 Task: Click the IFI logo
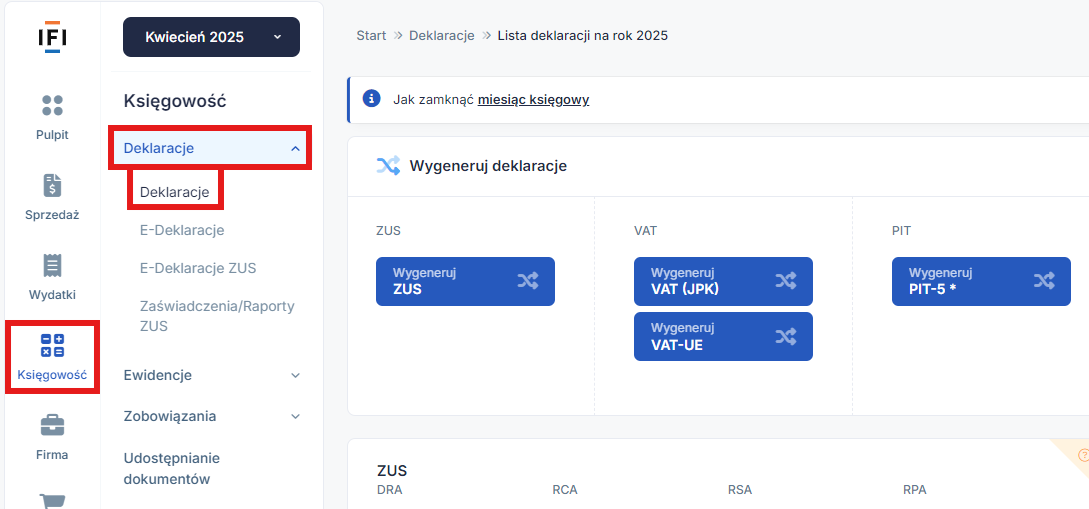click(x=52, y=37)
